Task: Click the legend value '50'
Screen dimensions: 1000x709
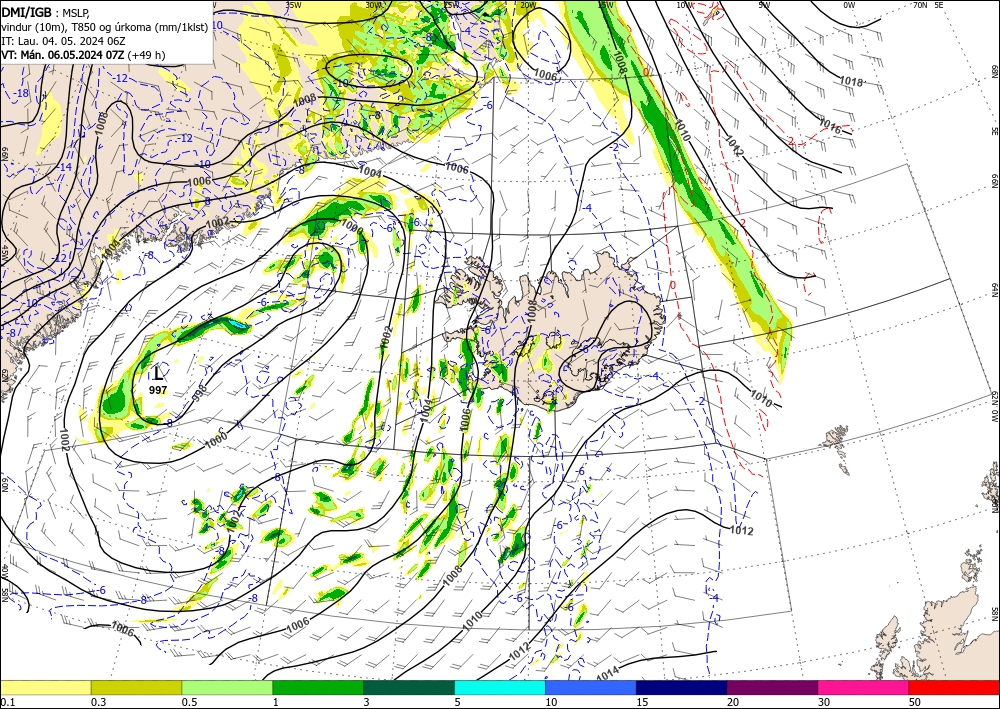Action: point(915,702)
